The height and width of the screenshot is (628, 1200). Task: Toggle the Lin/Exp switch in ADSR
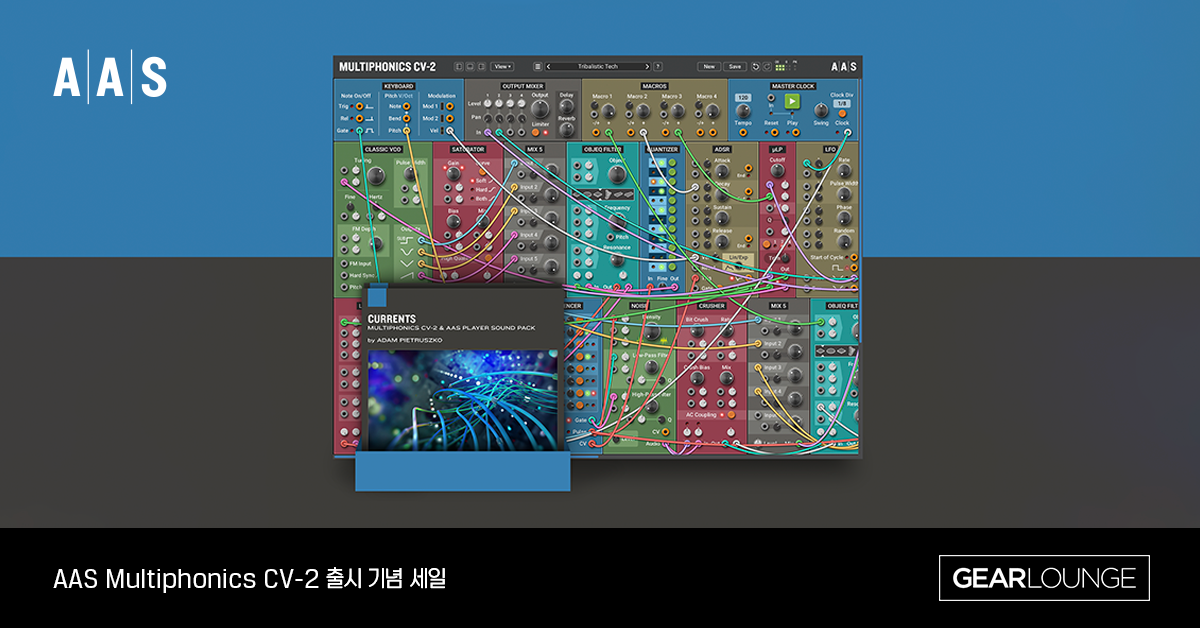pos(739,263)
